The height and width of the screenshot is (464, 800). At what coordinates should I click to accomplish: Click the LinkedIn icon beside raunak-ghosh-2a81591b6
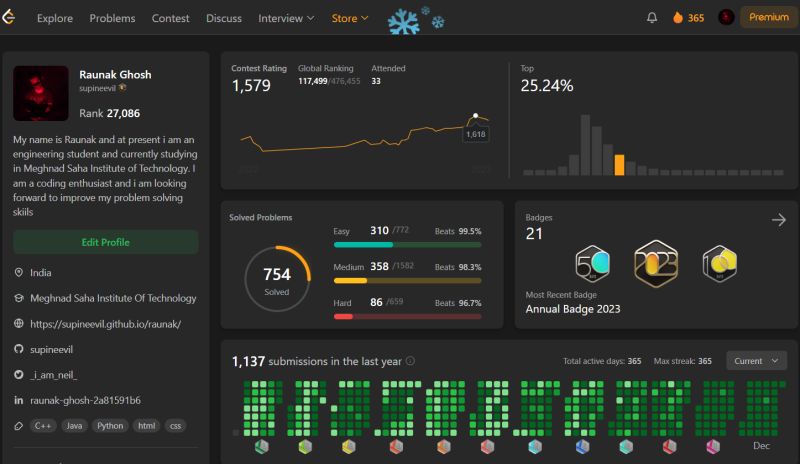[19, 400]
